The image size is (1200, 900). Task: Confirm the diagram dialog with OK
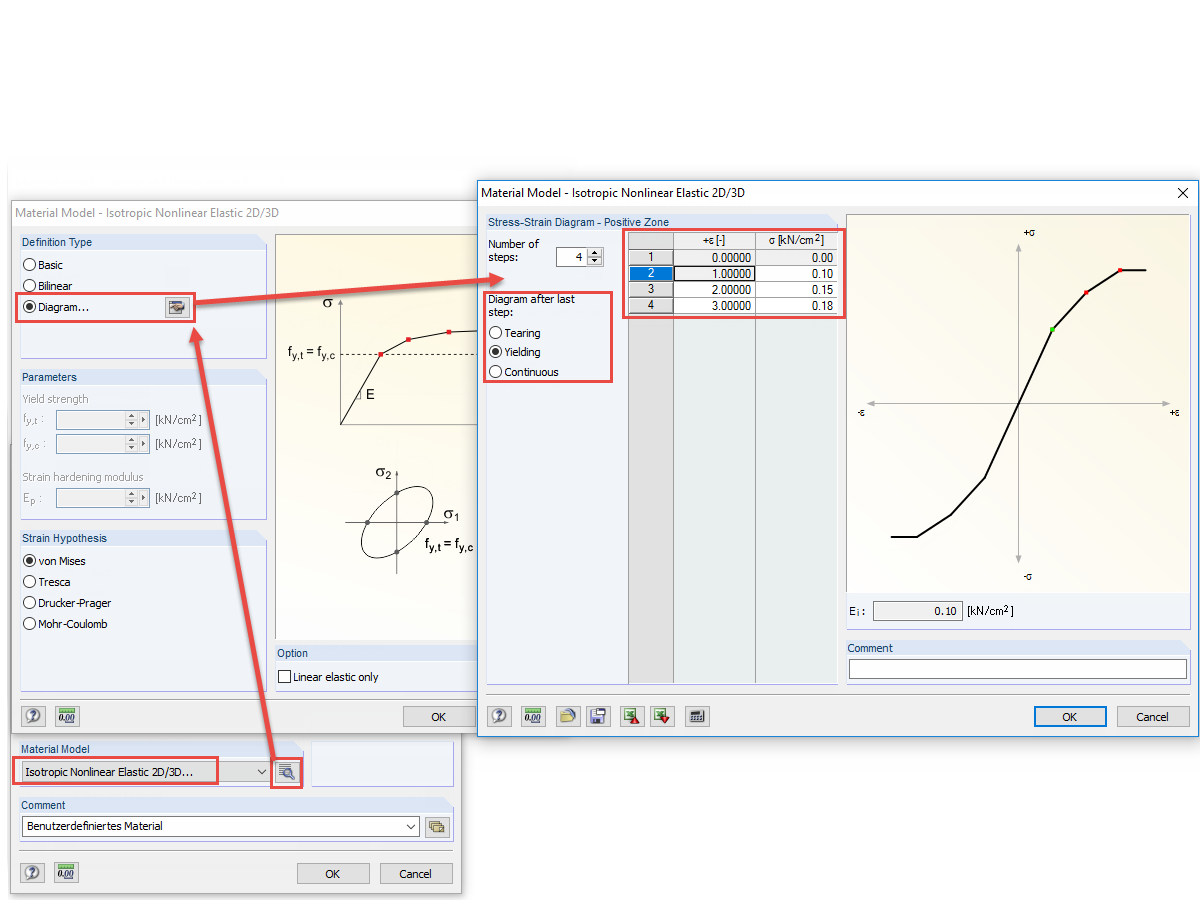(x=1070, y=716)
